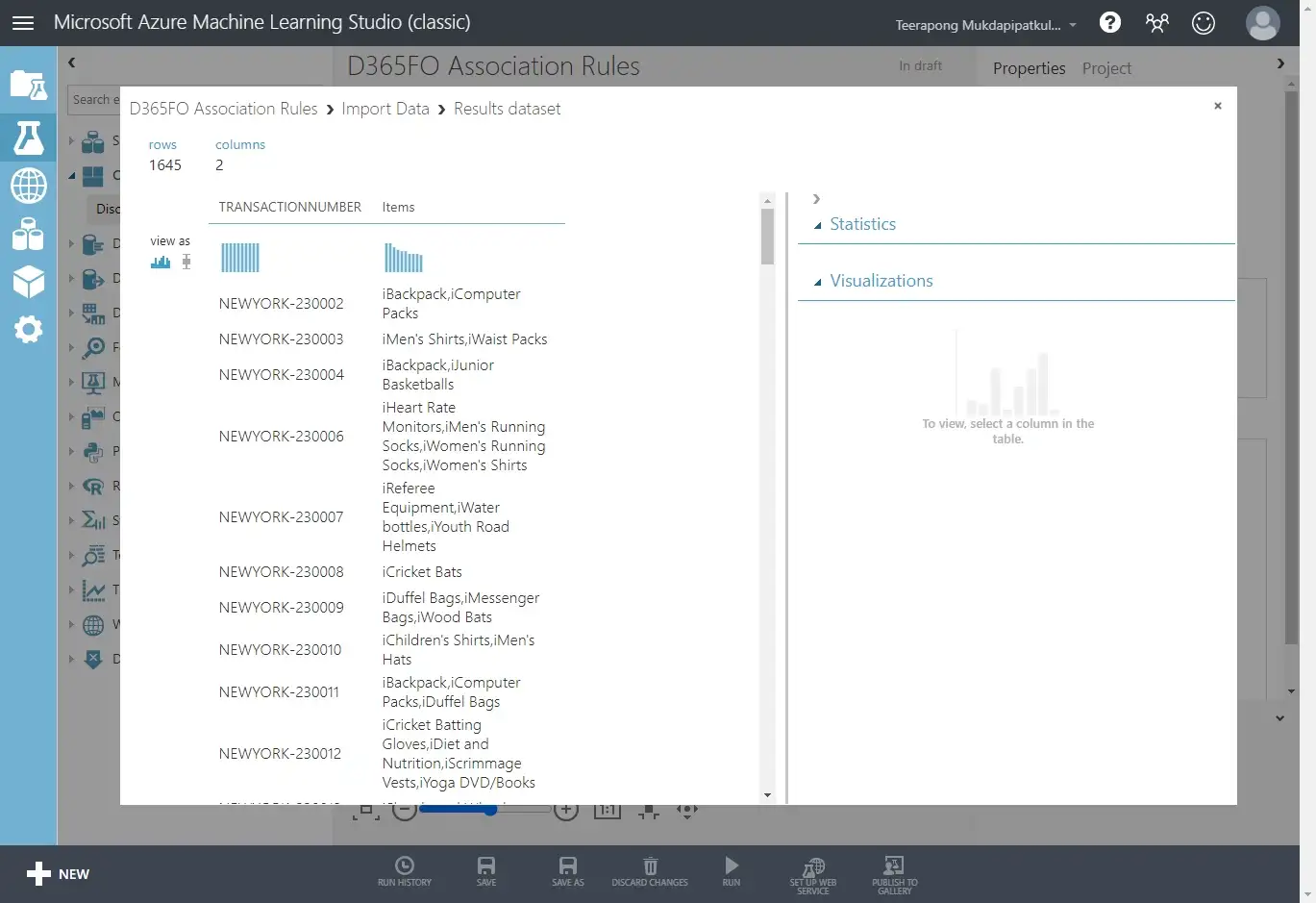Viewport: 1316px width, 903px height.
Task: Click the table scrollbar down arrow
Action: (767, 795)
